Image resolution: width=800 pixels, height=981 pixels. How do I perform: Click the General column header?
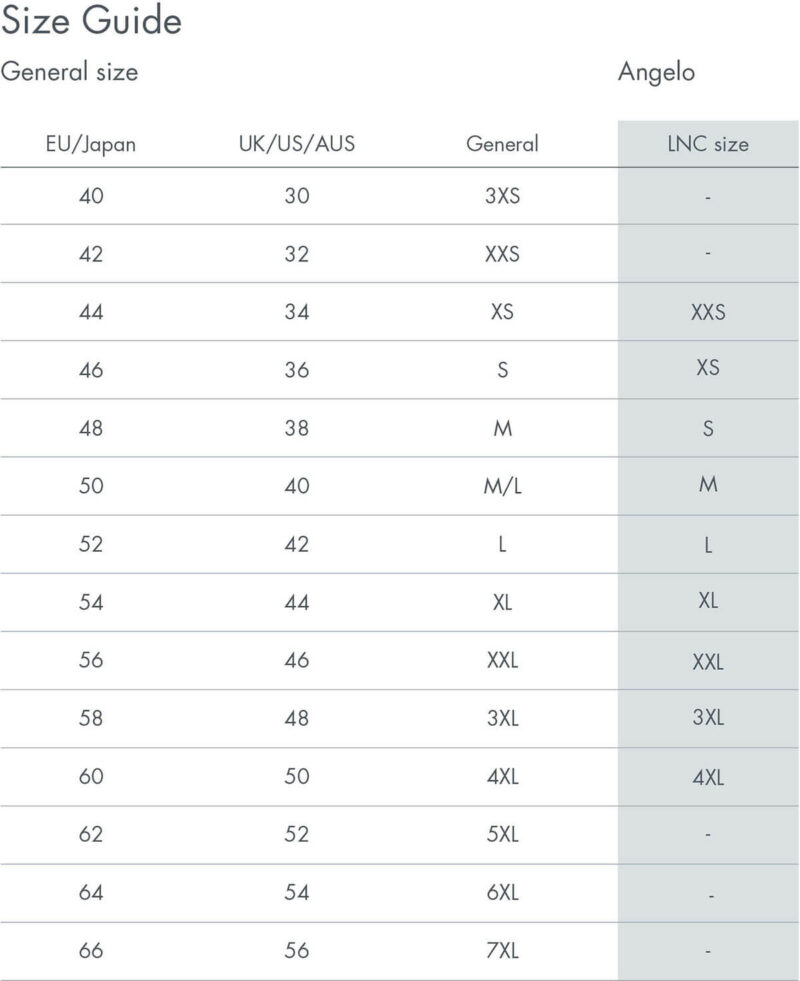pyautogui.click(x=502, y=144)
